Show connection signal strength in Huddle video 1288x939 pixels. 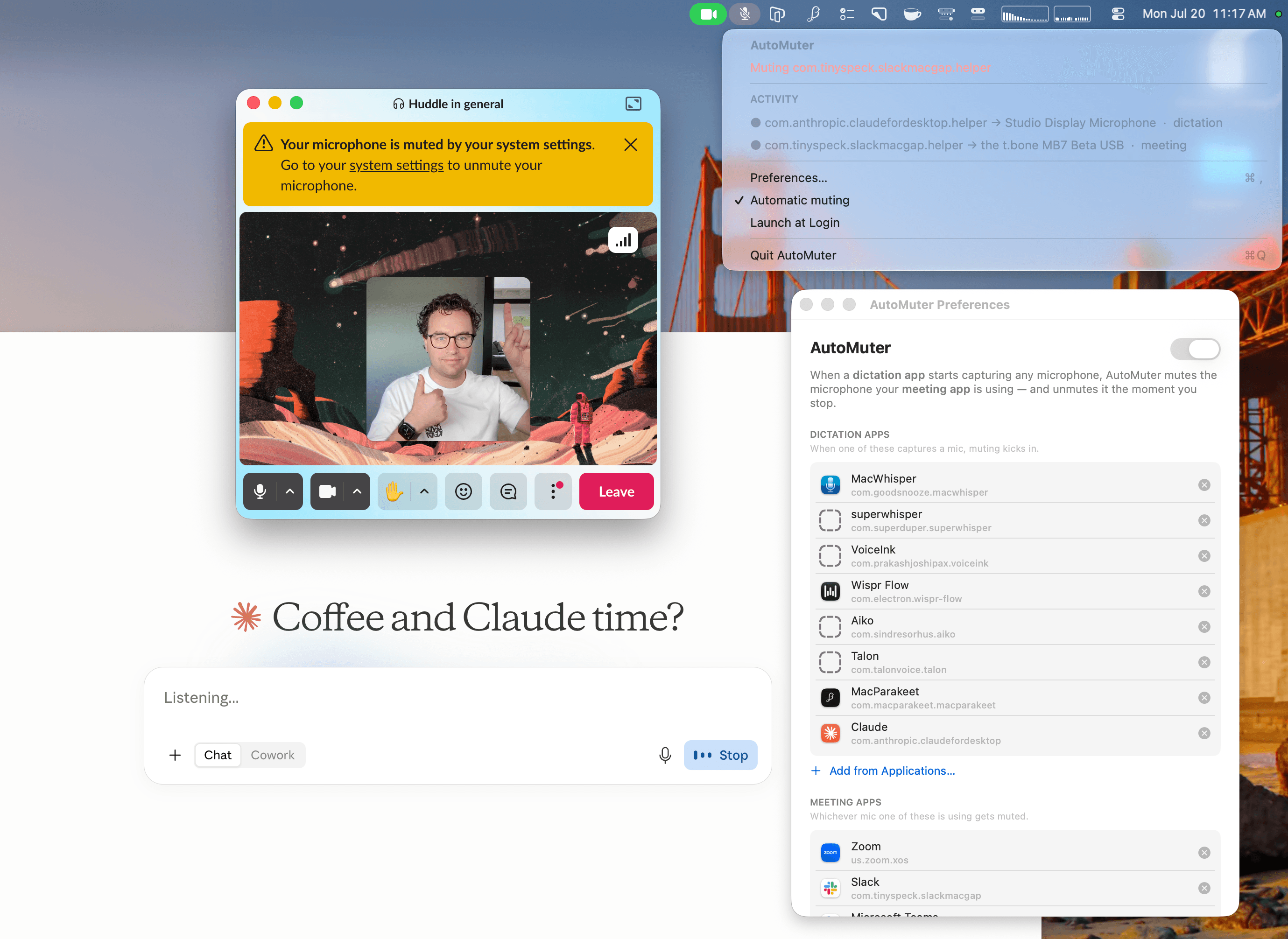623,240
